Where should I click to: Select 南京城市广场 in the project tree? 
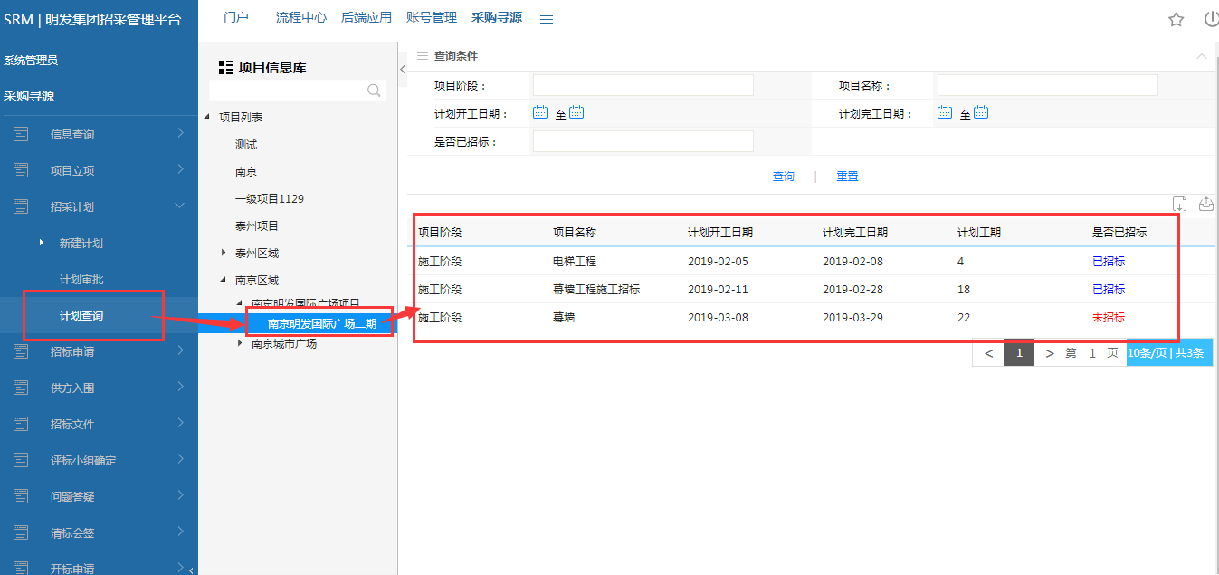[x=283, y=344]
